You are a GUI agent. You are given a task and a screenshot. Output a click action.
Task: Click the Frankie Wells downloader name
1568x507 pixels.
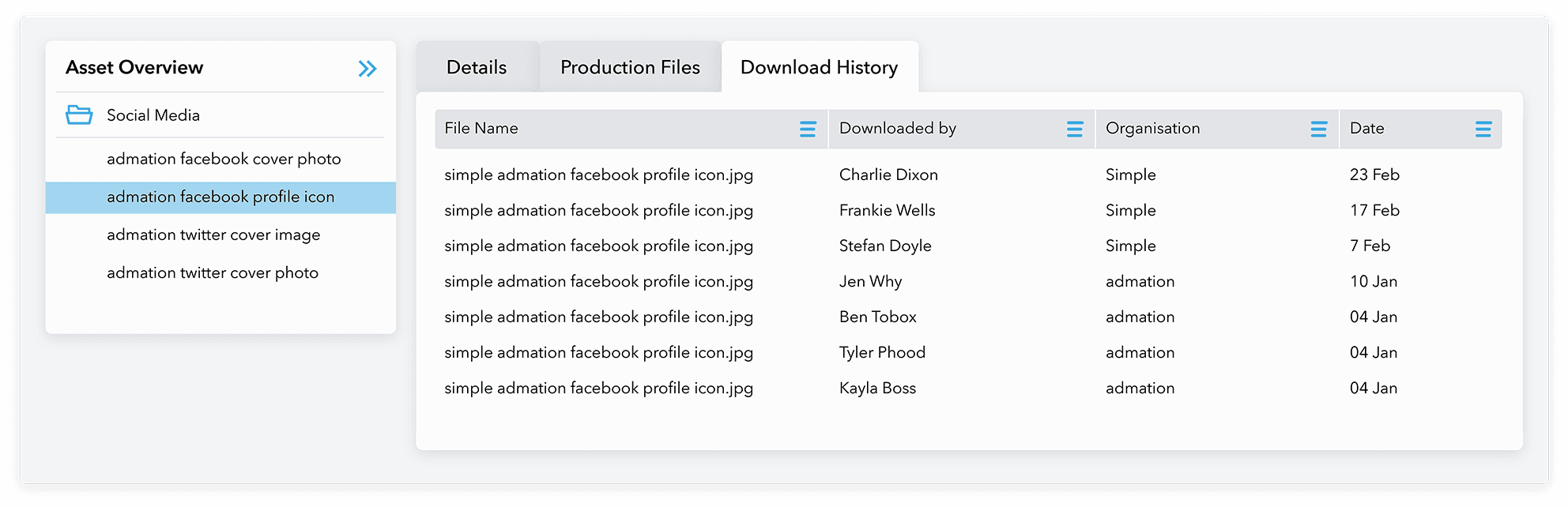click(887, 211)
